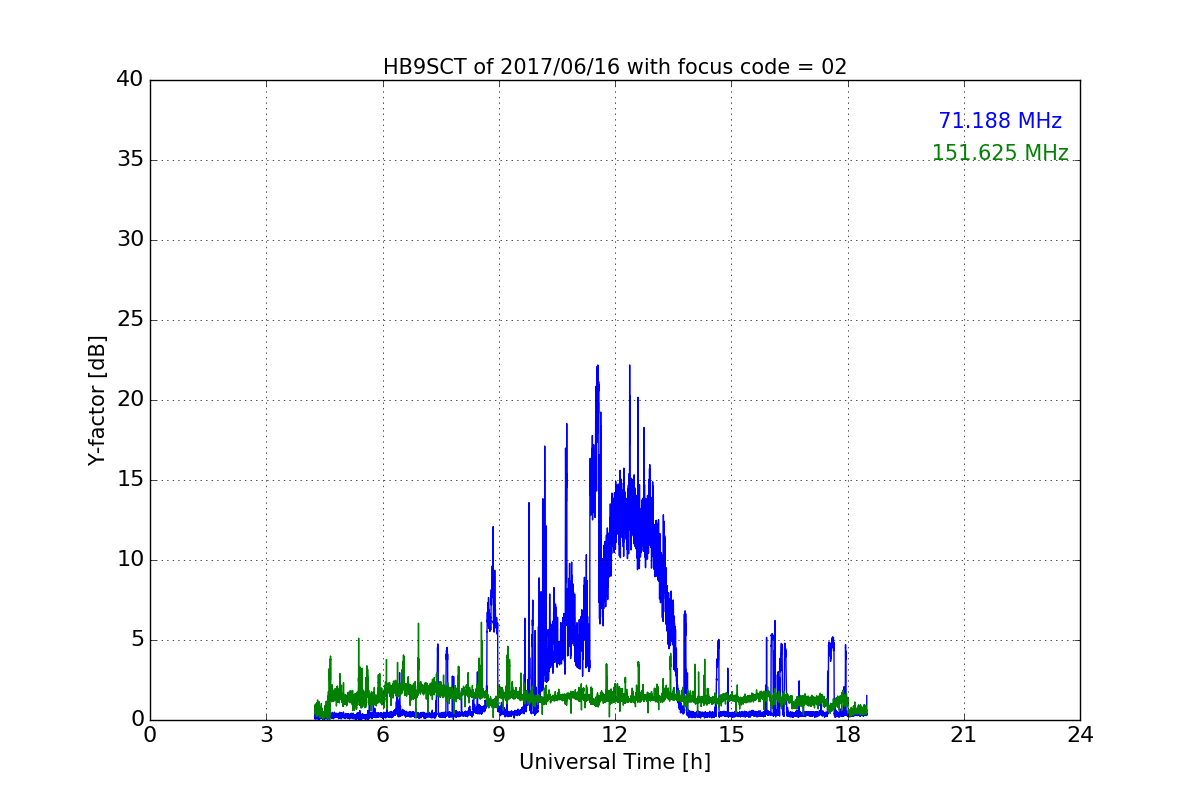
Task: Click the plot title HB9SCT of 2017/06/16
Action: (x=615, y=67)
